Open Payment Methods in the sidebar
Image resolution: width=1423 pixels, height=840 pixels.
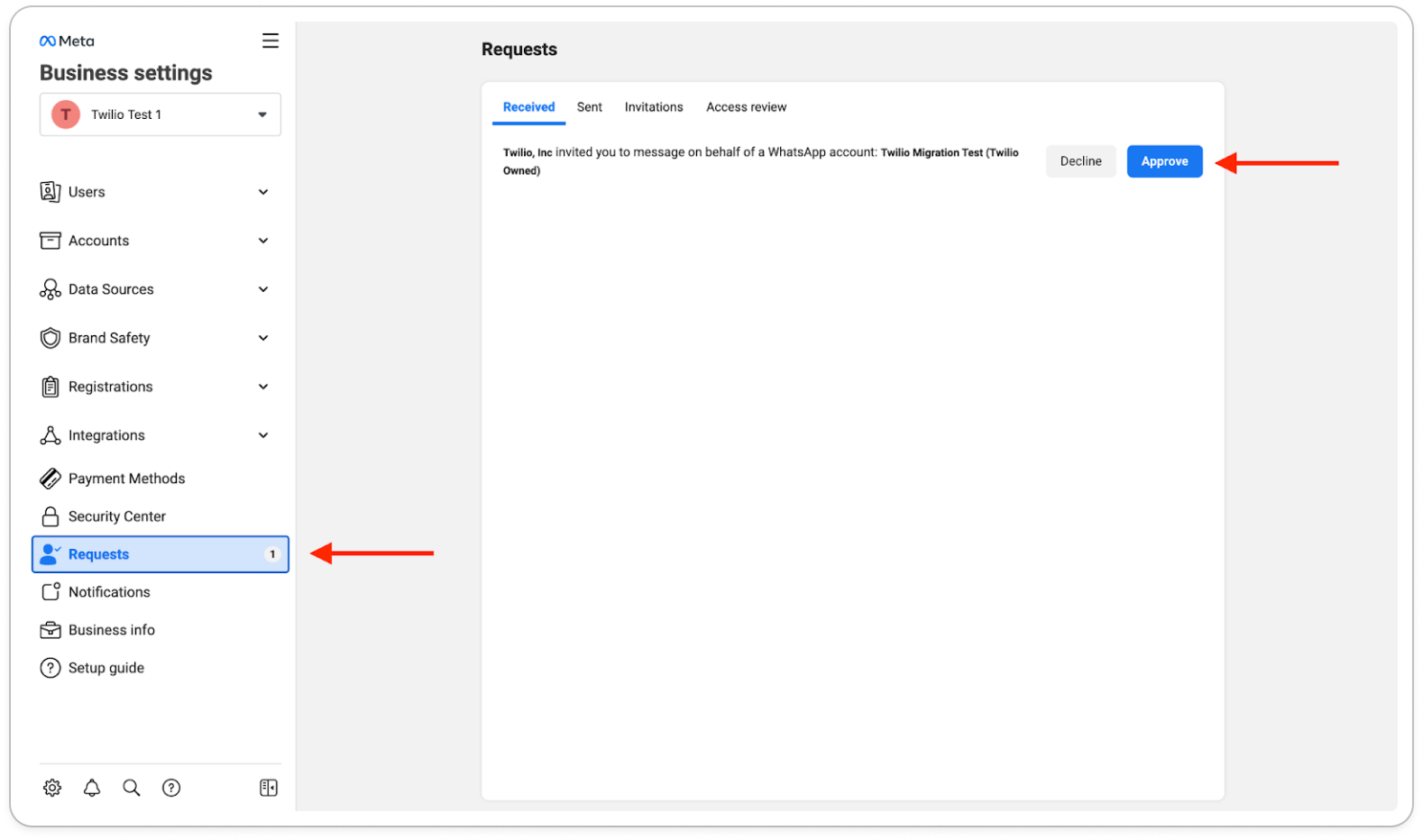(126, 479)
